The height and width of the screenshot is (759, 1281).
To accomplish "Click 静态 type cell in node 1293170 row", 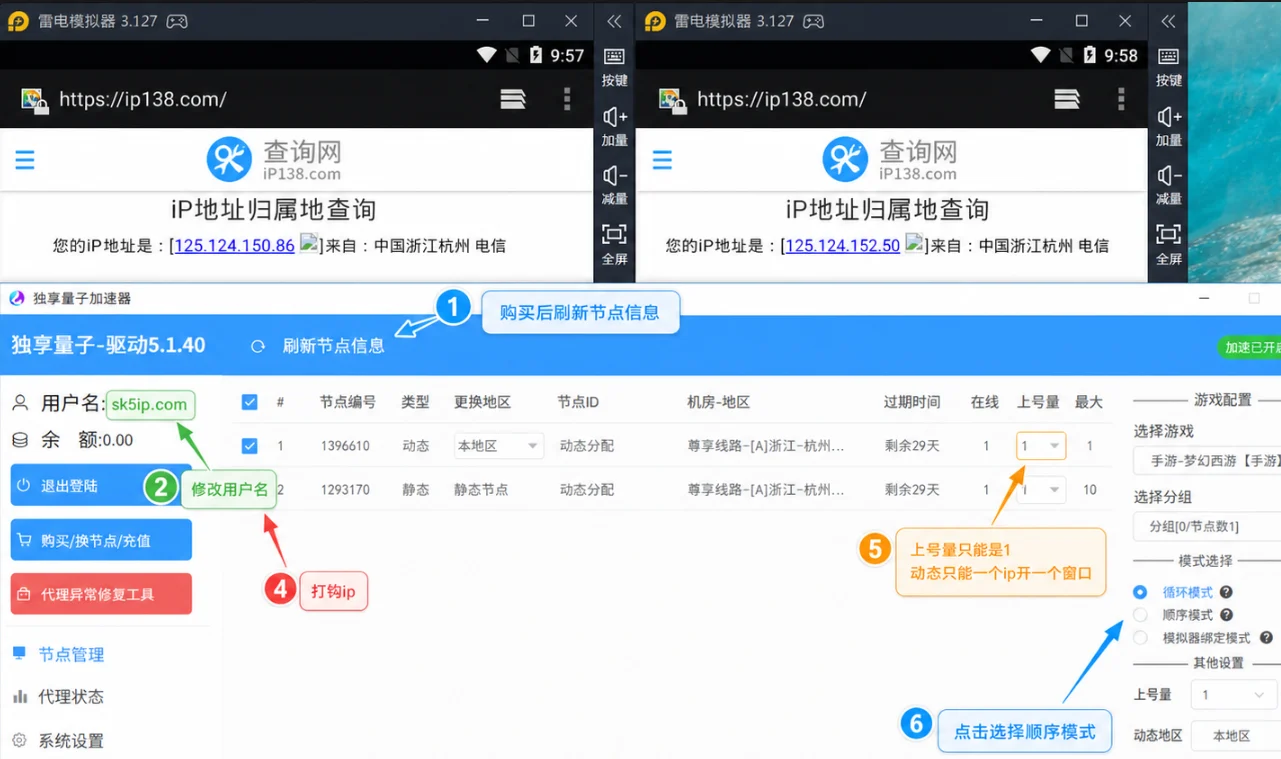I will tap(415, 490).
